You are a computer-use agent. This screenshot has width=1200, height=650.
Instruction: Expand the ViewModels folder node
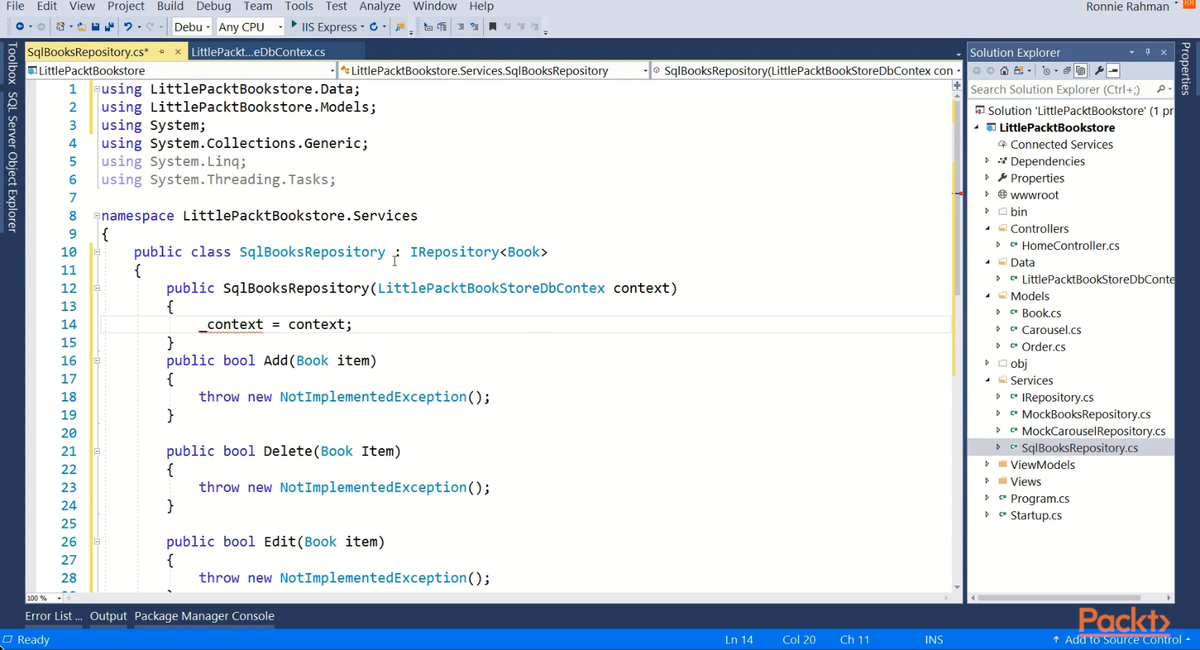[988, 465]
